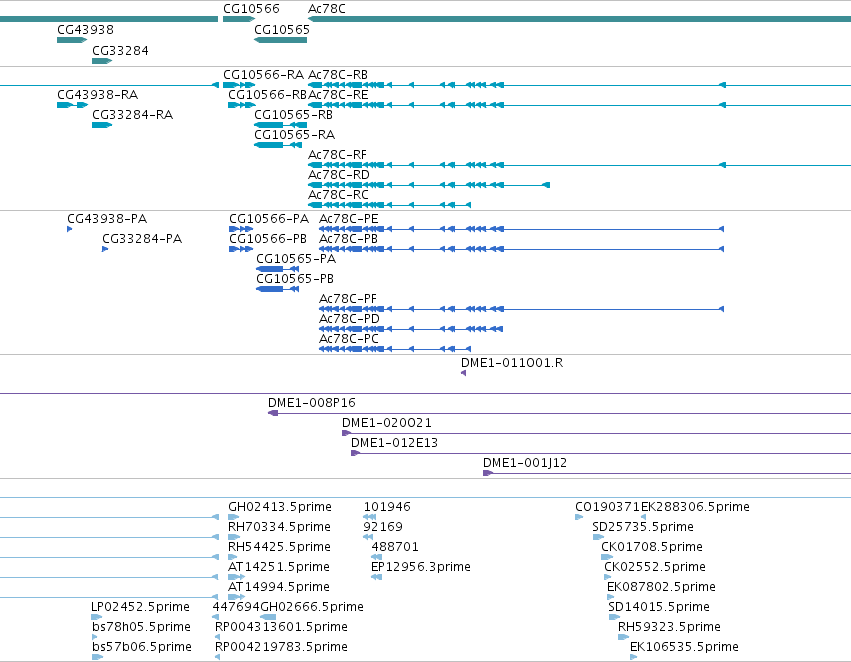Open protein CG33284-PA
The image size is (851, 662).
pos(142,239)
